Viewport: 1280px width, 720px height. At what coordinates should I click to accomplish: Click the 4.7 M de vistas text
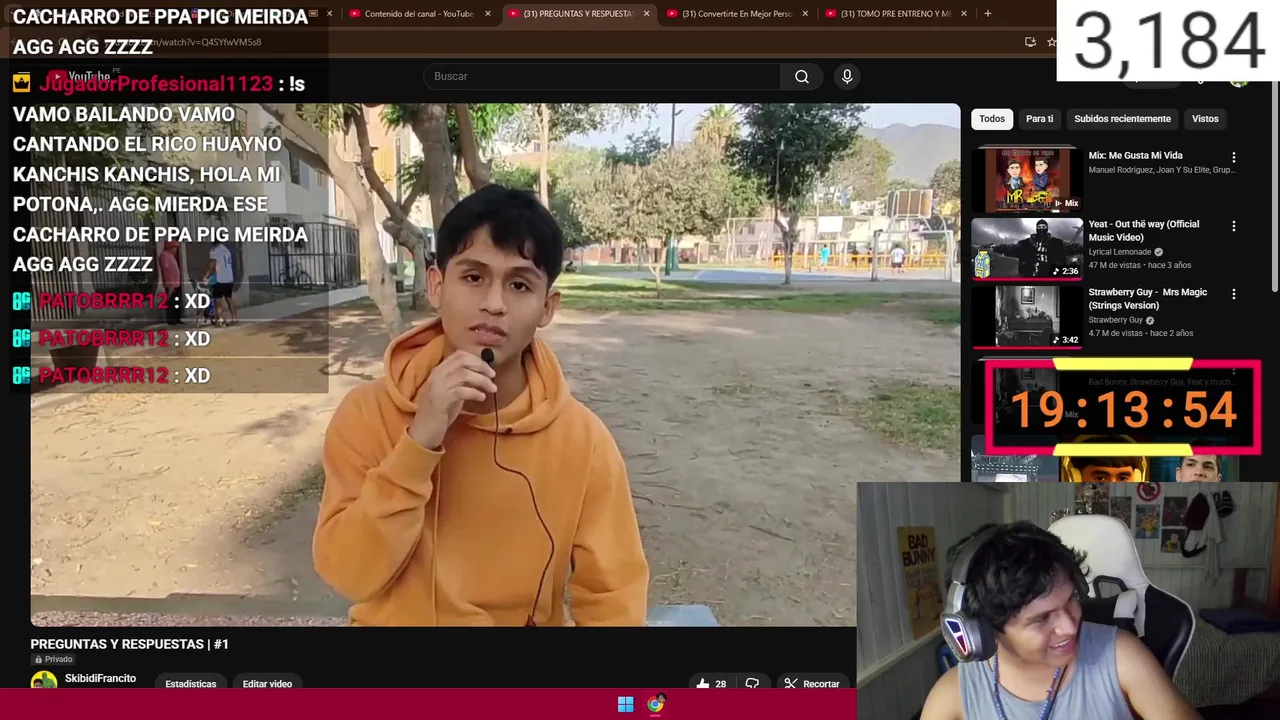[x=1116, y=333]
